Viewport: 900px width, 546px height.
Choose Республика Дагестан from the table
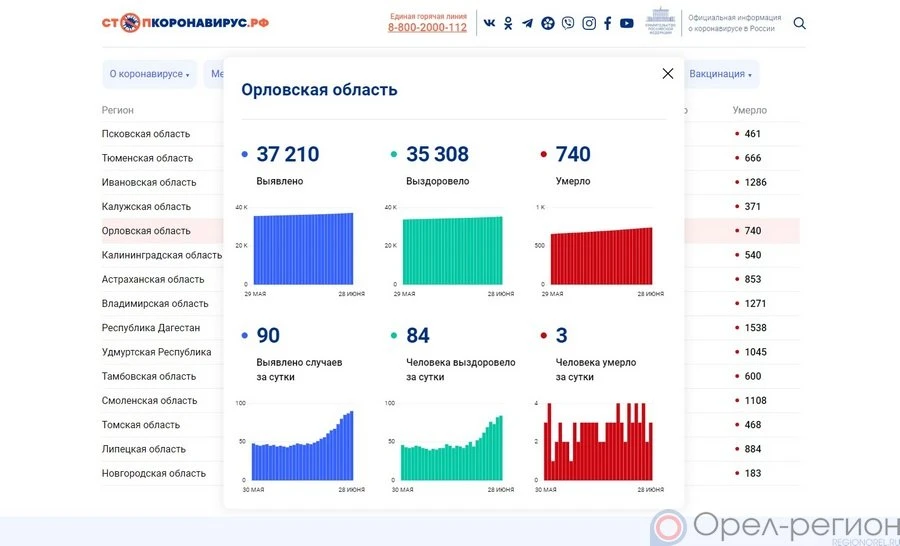[151, 328]
